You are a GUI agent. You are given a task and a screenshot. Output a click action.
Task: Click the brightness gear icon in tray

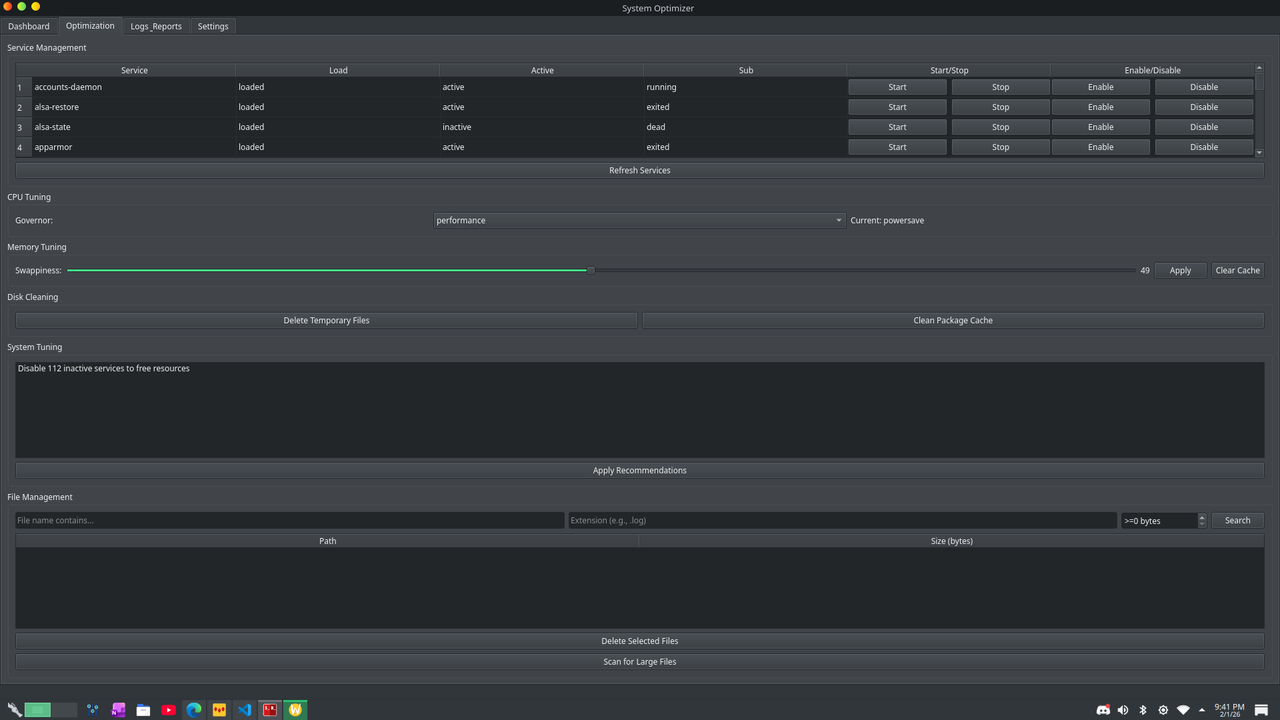(x=1163, y=710)
